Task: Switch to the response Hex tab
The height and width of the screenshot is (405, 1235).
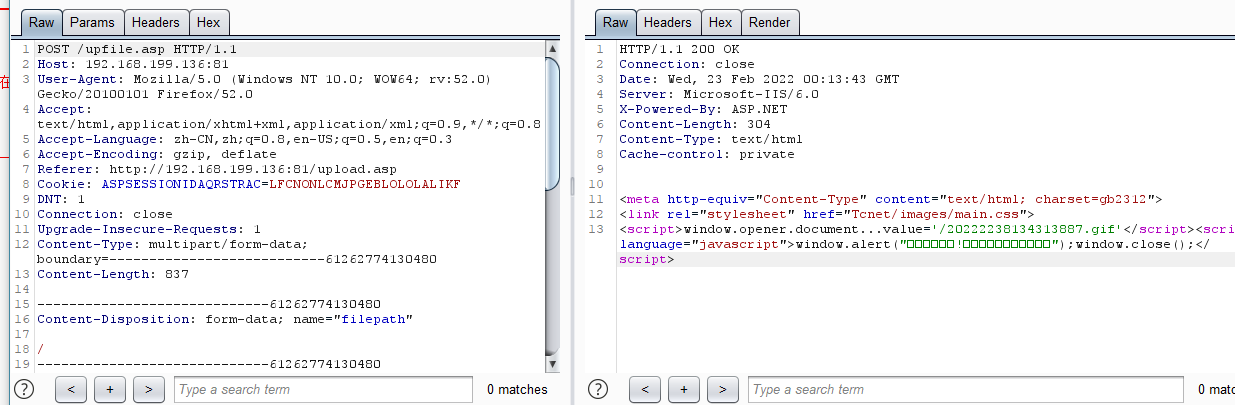Action: point(720,22)
